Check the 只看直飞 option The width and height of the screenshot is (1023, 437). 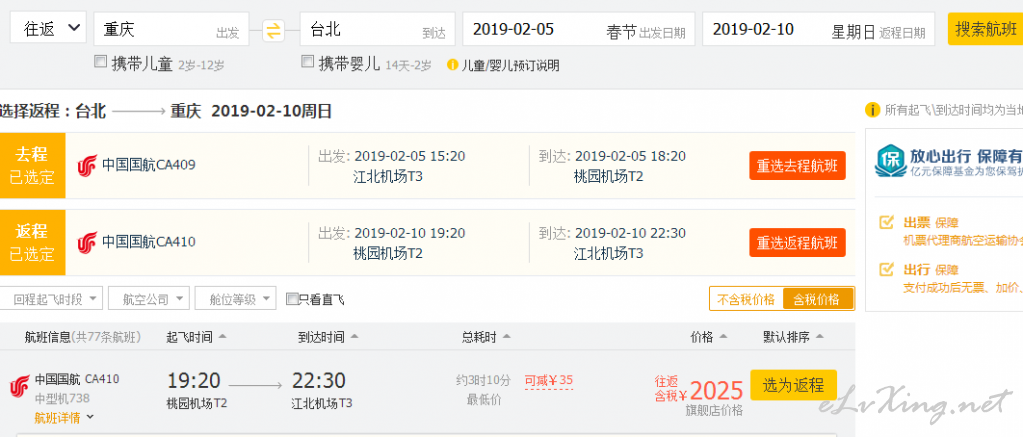292,299
